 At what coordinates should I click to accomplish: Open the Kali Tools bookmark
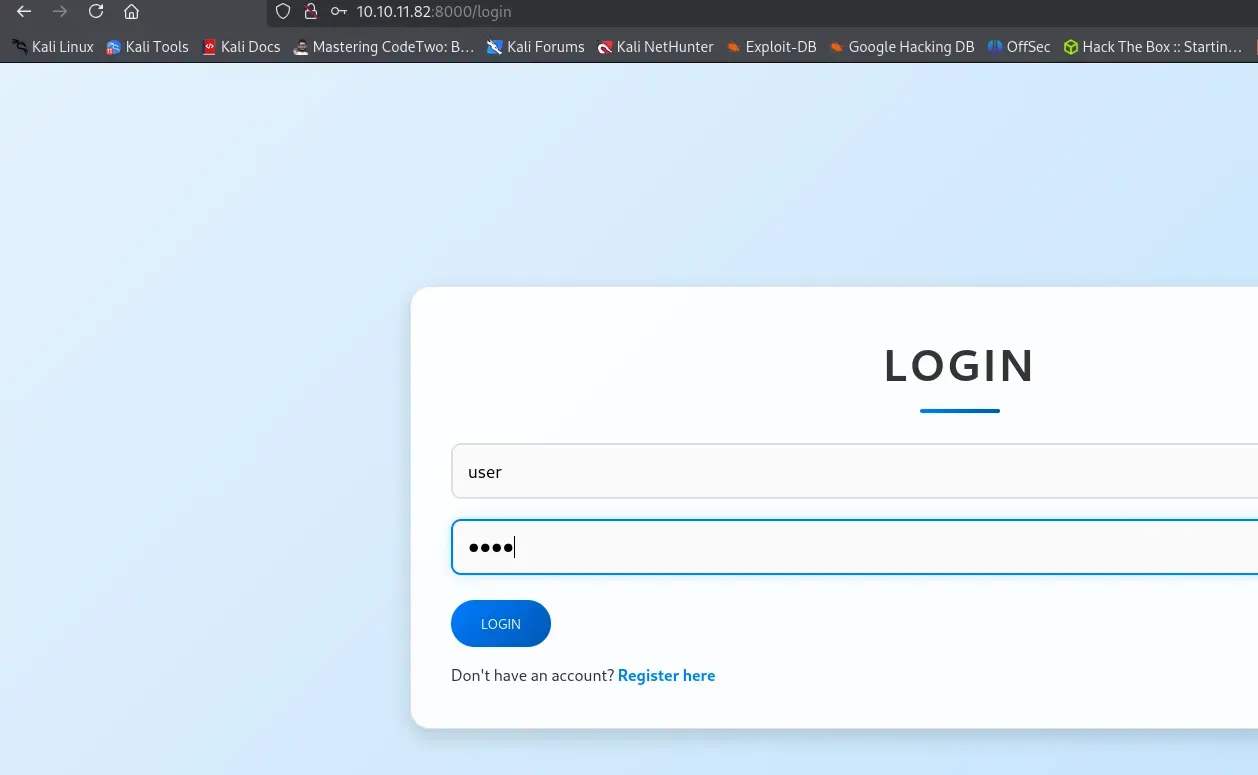(147, 47)
